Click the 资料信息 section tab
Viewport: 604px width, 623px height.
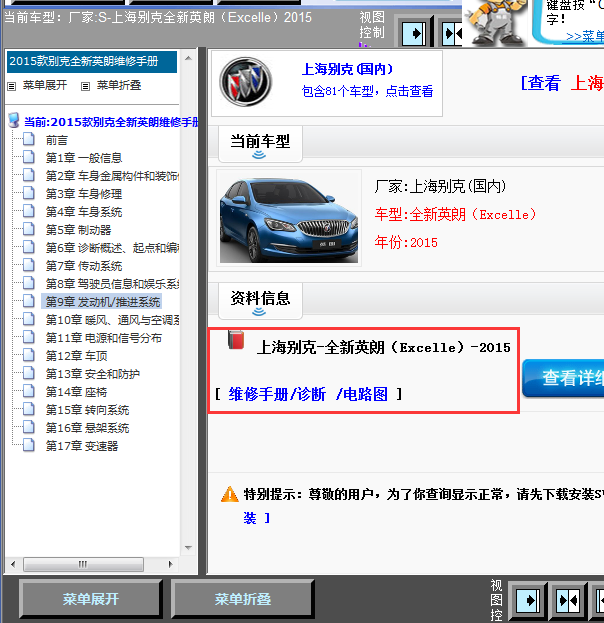(x=260, y=301)
